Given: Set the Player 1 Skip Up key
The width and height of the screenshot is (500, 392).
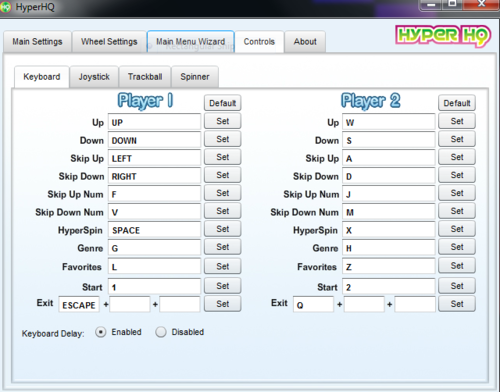Looking at the screenshot, I should click(x=222, y=157).
